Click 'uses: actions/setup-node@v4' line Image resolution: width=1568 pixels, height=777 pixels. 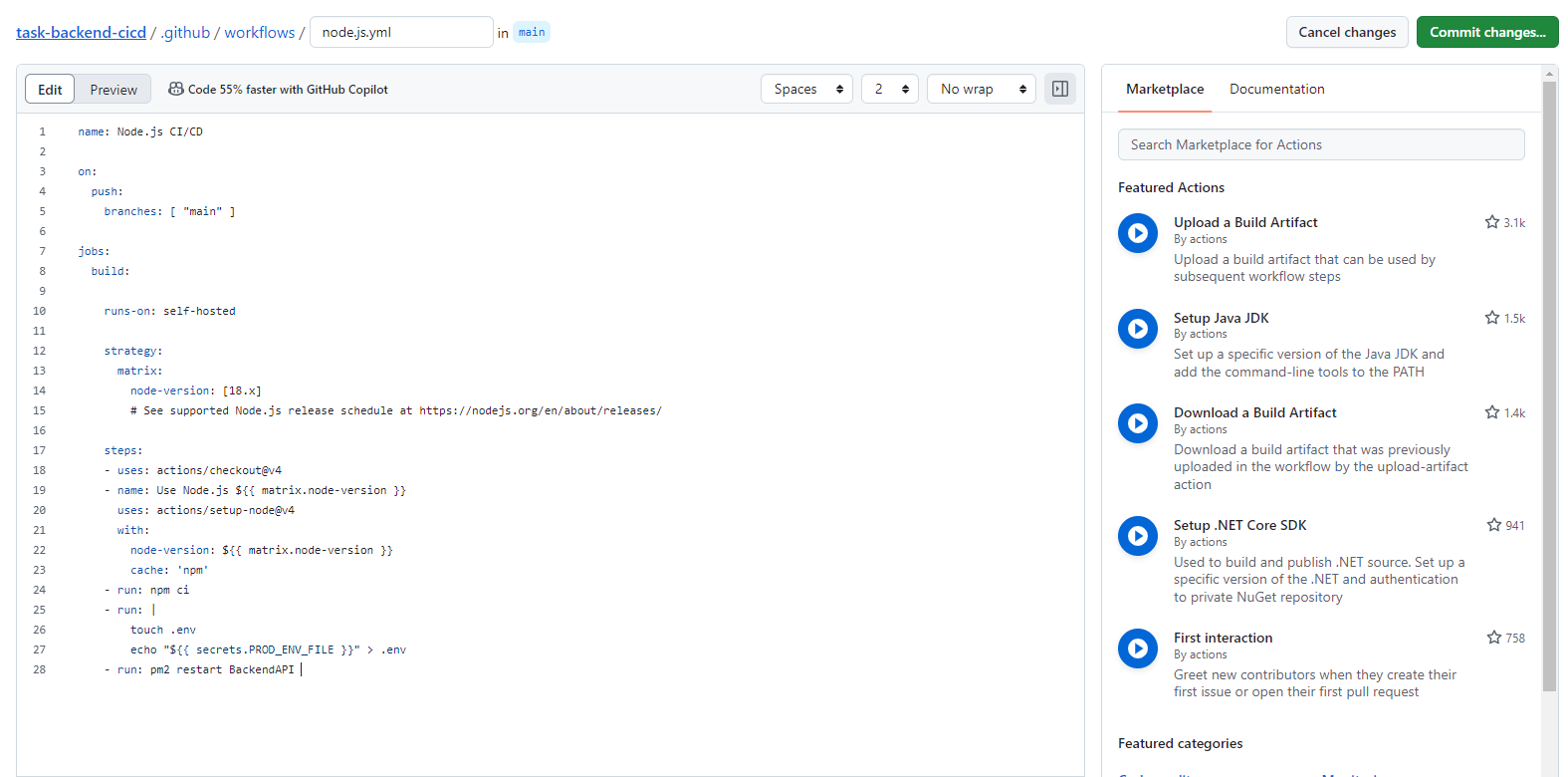pos(206,510)
